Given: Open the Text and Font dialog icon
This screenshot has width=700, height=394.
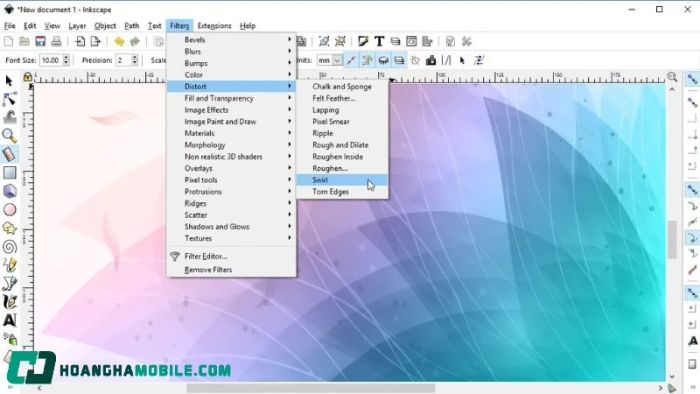Looking at the screenshot, I should [379, 41].
